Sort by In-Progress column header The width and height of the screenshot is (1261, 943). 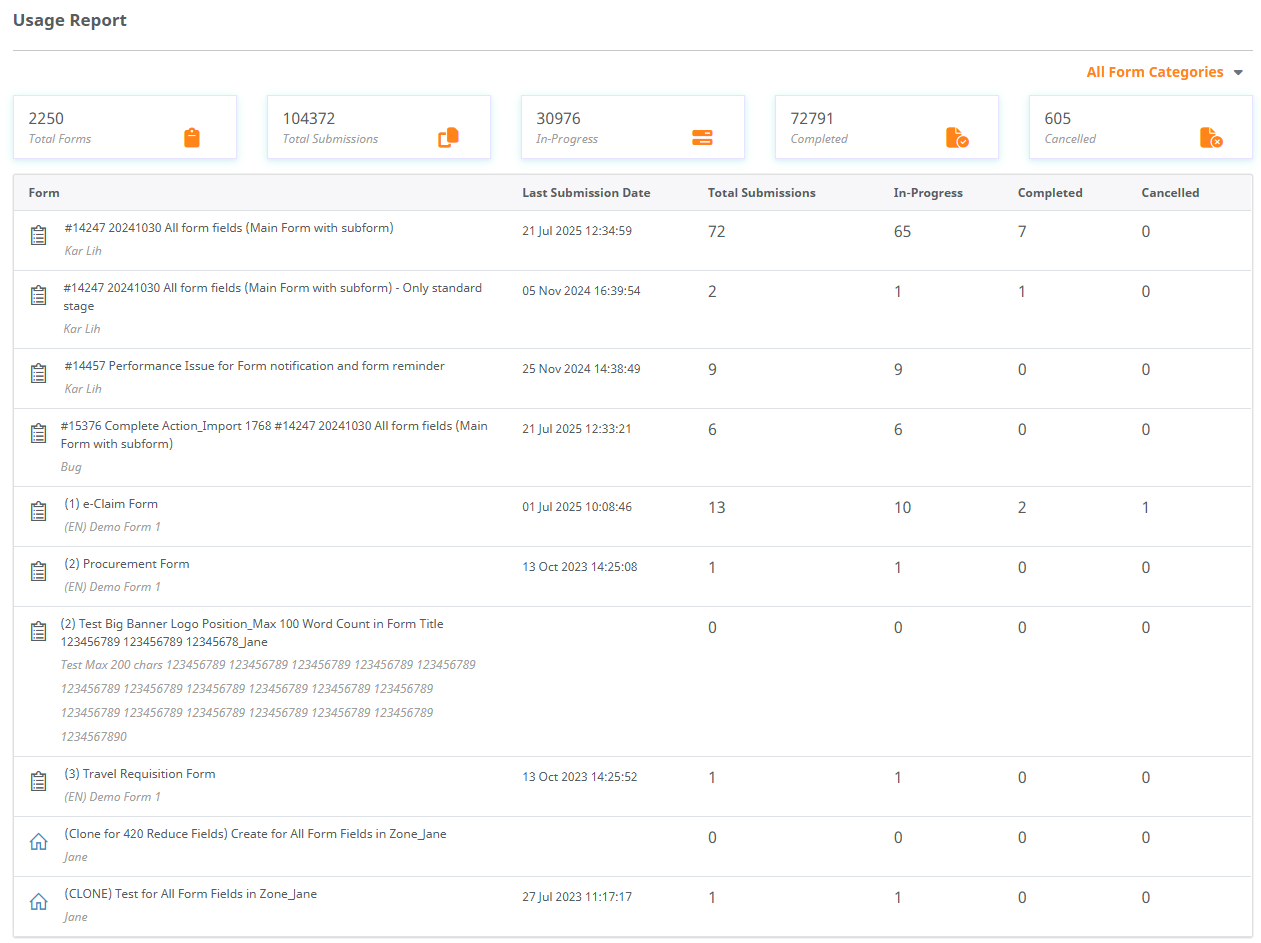(928, 193)
